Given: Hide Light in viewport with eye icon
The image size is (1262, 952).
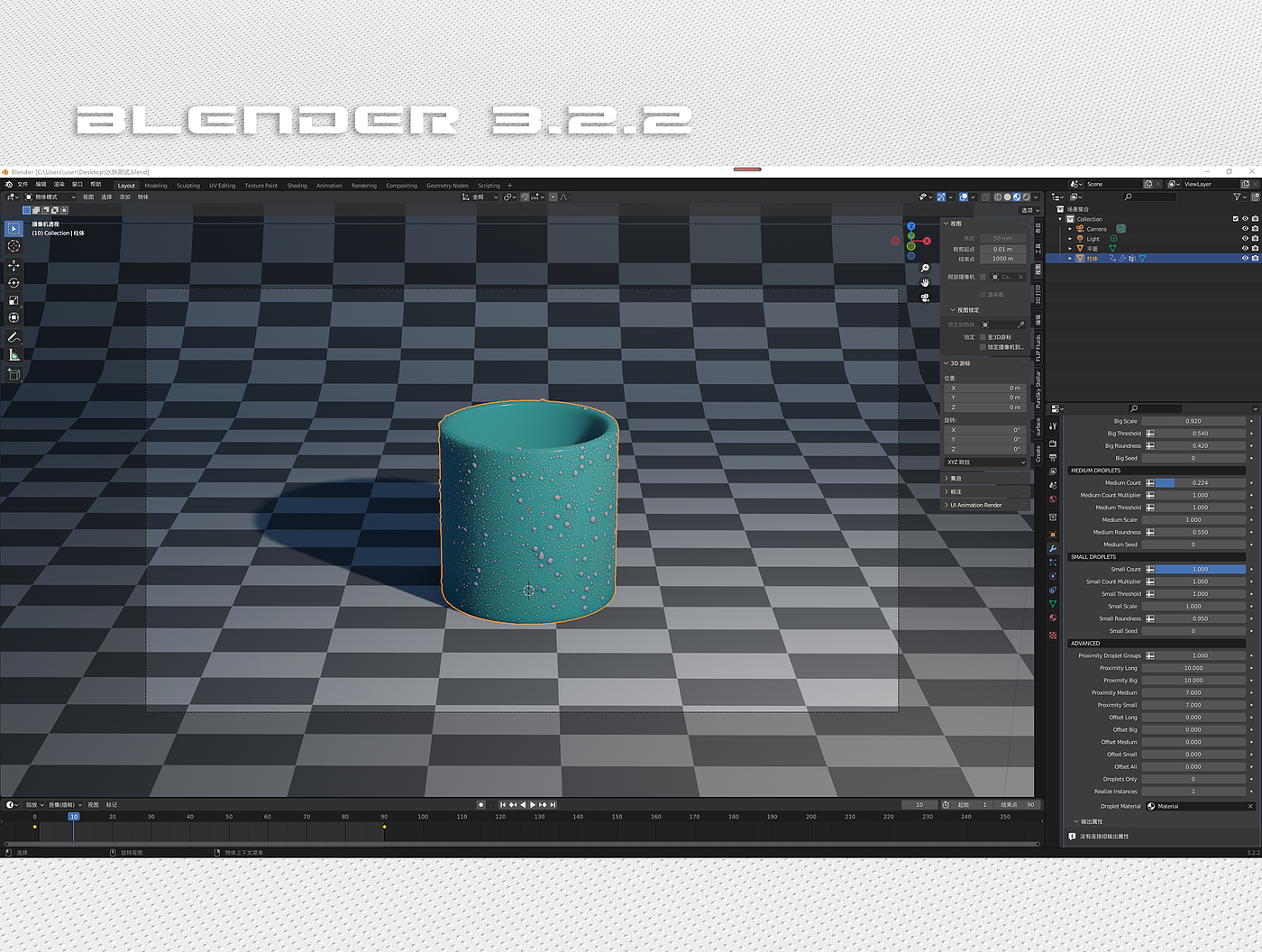Looking at the screenshot, I should pos(1245,239).
